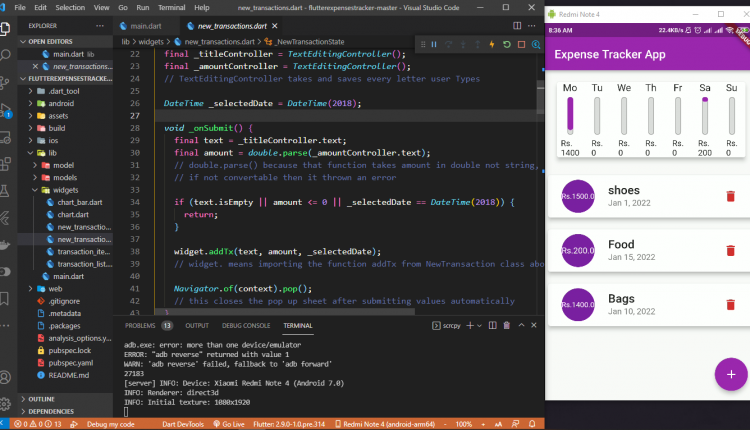Switch to the Problems panel tab
This screenshot has height=430, width=750.
pyautogui.click(x=148, y=325)
